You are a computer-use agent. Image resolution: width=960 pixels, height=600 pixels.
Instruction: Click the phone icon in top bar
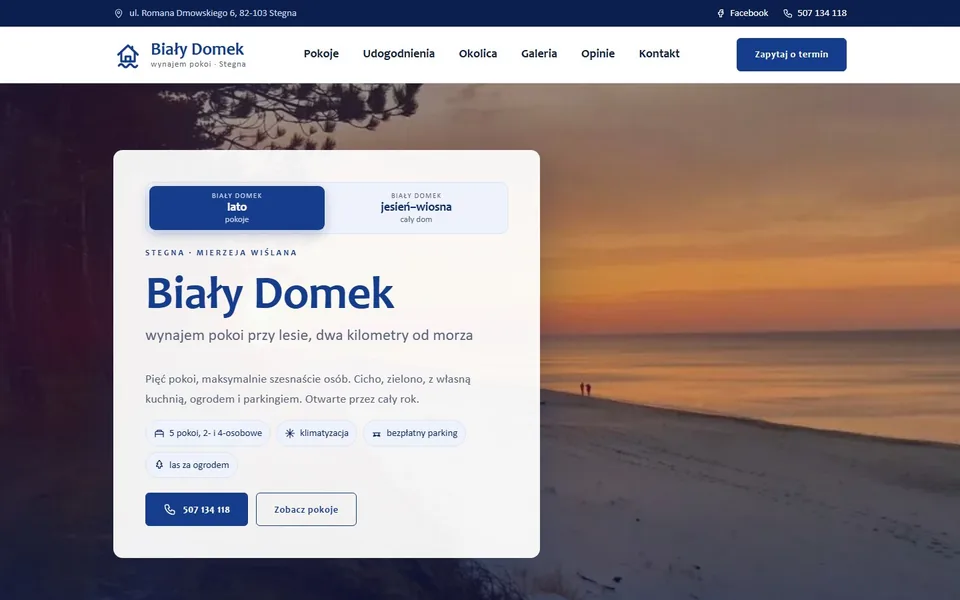pyautogui.click(x=787, y=13)
